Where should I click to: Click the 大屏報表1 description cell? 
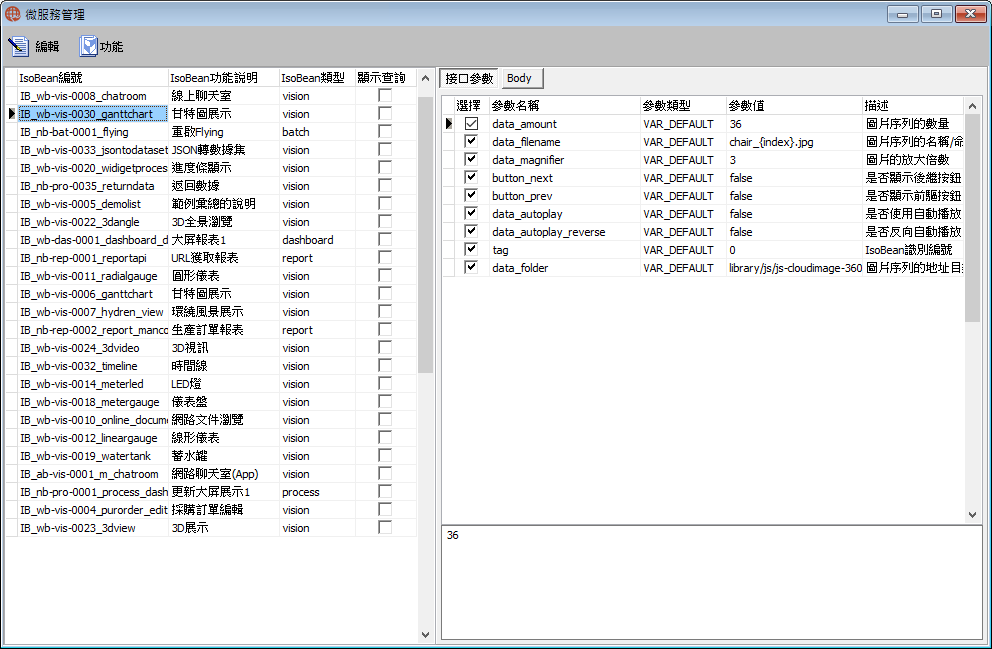[224, 240]
